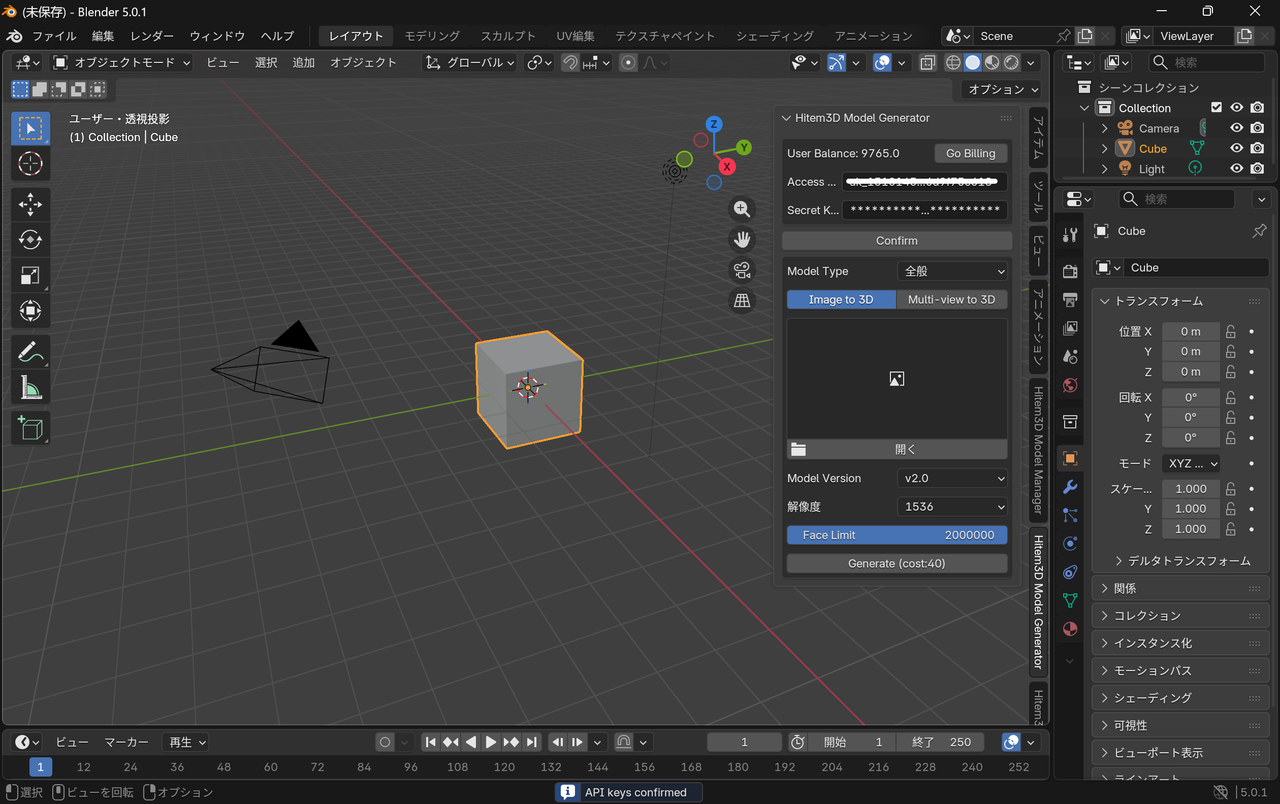Switch to the Multi-view to 3D tab
Viewport: 1280px width, 804px height.
(951, 299)
